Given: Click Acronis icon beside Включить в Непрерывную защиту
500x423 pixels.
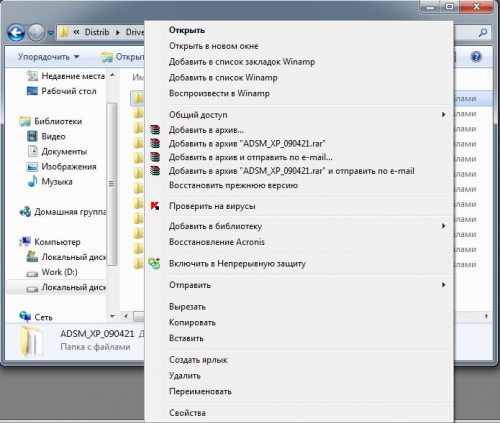Looking at the screenshot, I should (x=154, y=264).
